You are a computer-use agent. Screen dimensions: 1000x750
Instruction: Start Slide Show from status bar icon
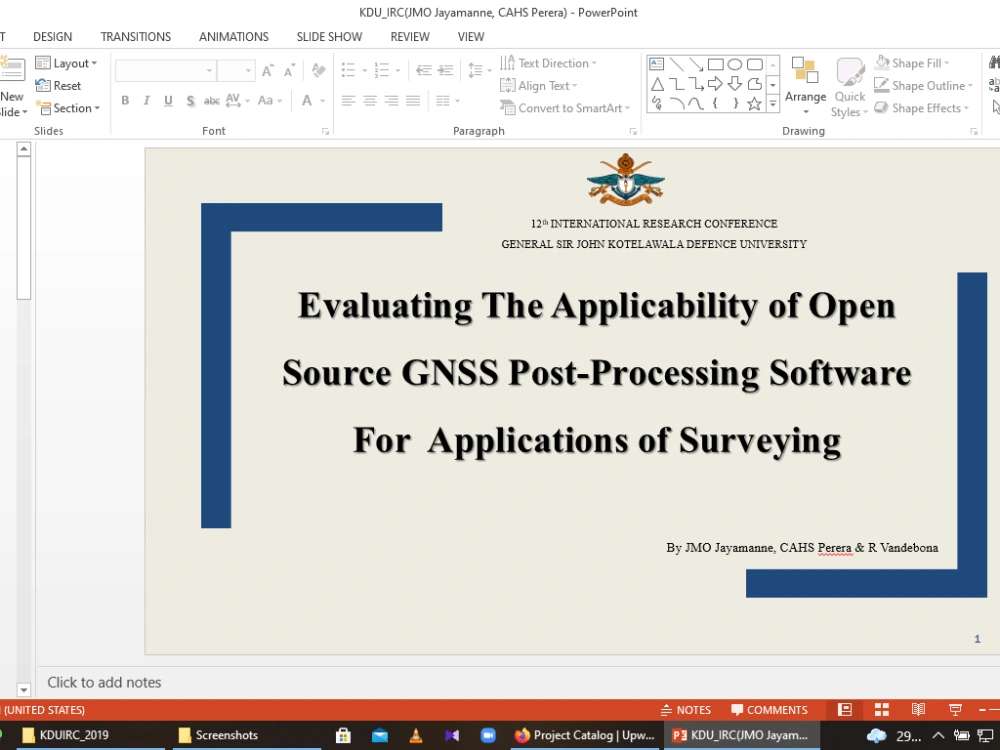click(x=955, y=710)
